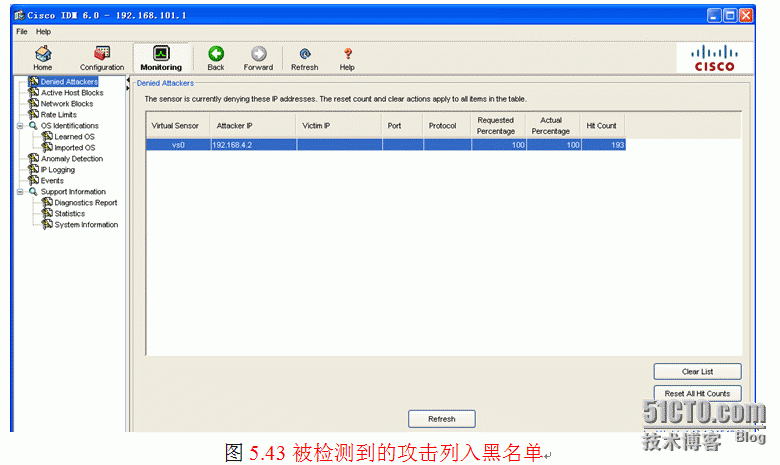Sort by the Hit Count column header
The height and width of the screenshot is (465, 780).
pyautogui.click(x=603, y=126)
